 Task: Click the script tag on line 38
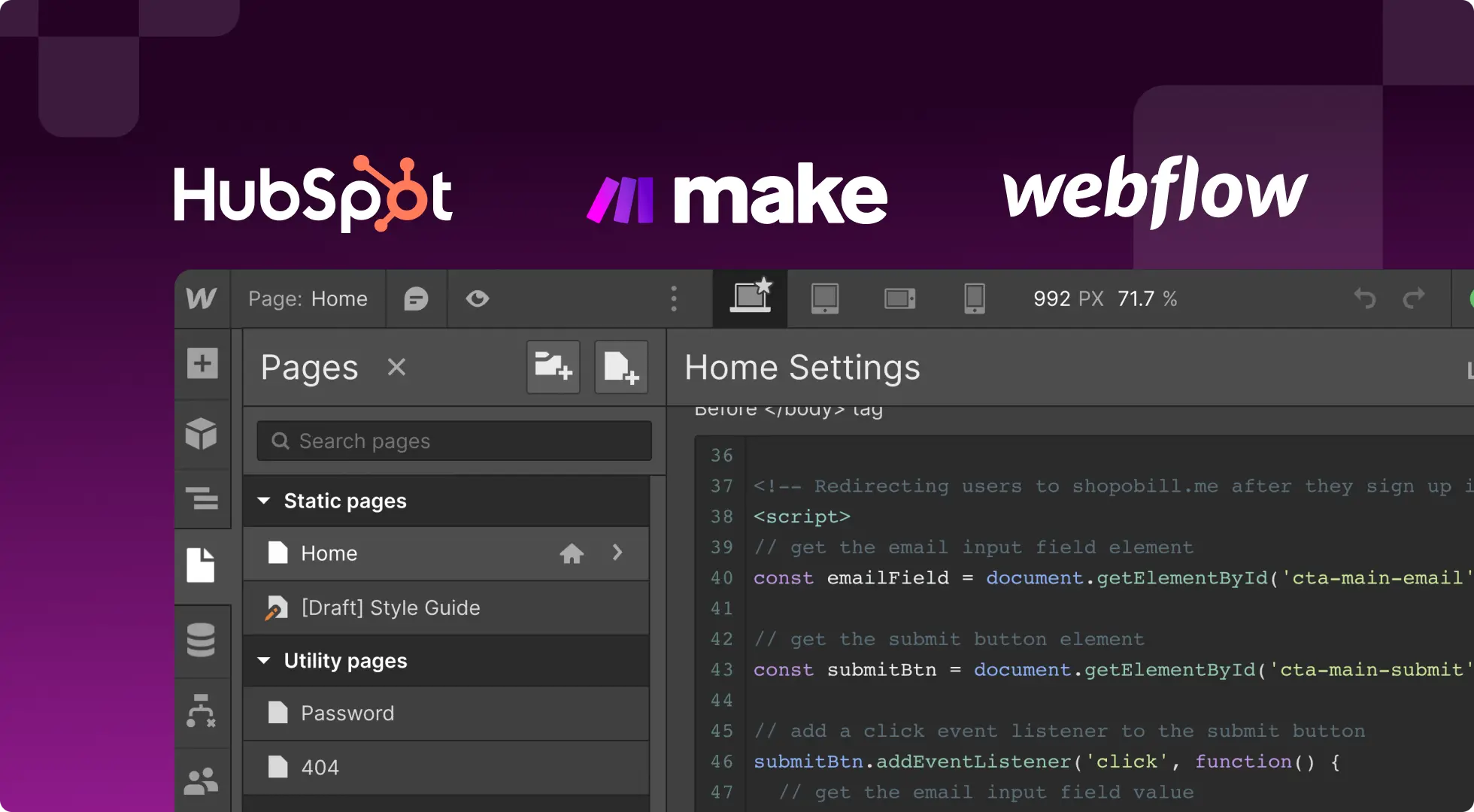click(x=802, y=517)
